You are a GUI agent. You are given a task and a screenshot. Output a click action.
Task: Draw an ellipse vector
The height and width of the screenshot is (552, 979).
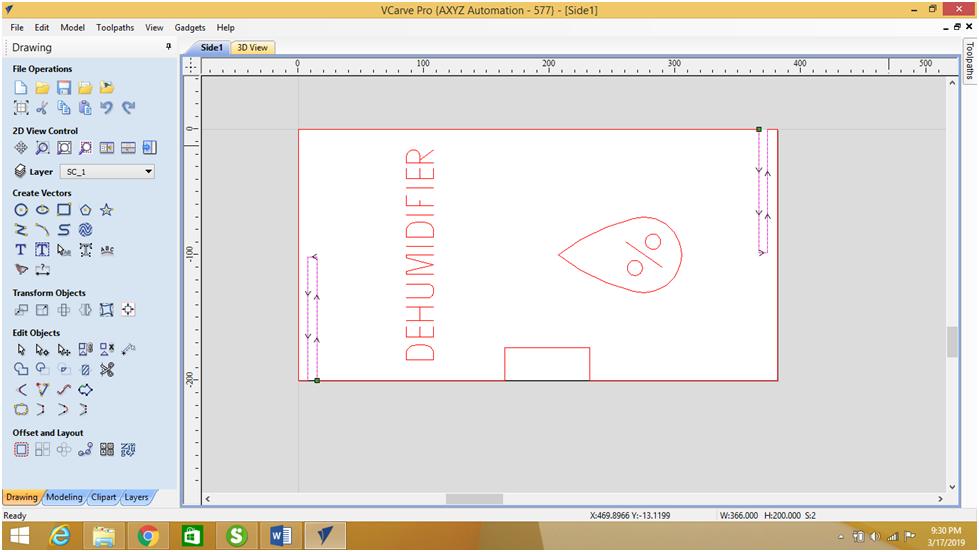point(42,210)
